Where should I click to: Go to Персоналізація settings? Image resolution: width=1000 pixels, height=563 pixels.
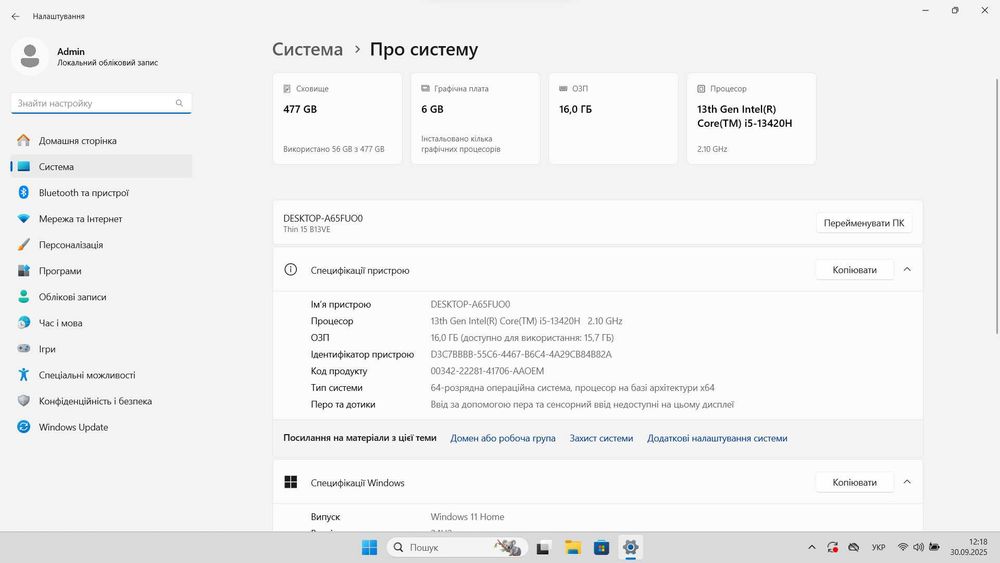70,245
